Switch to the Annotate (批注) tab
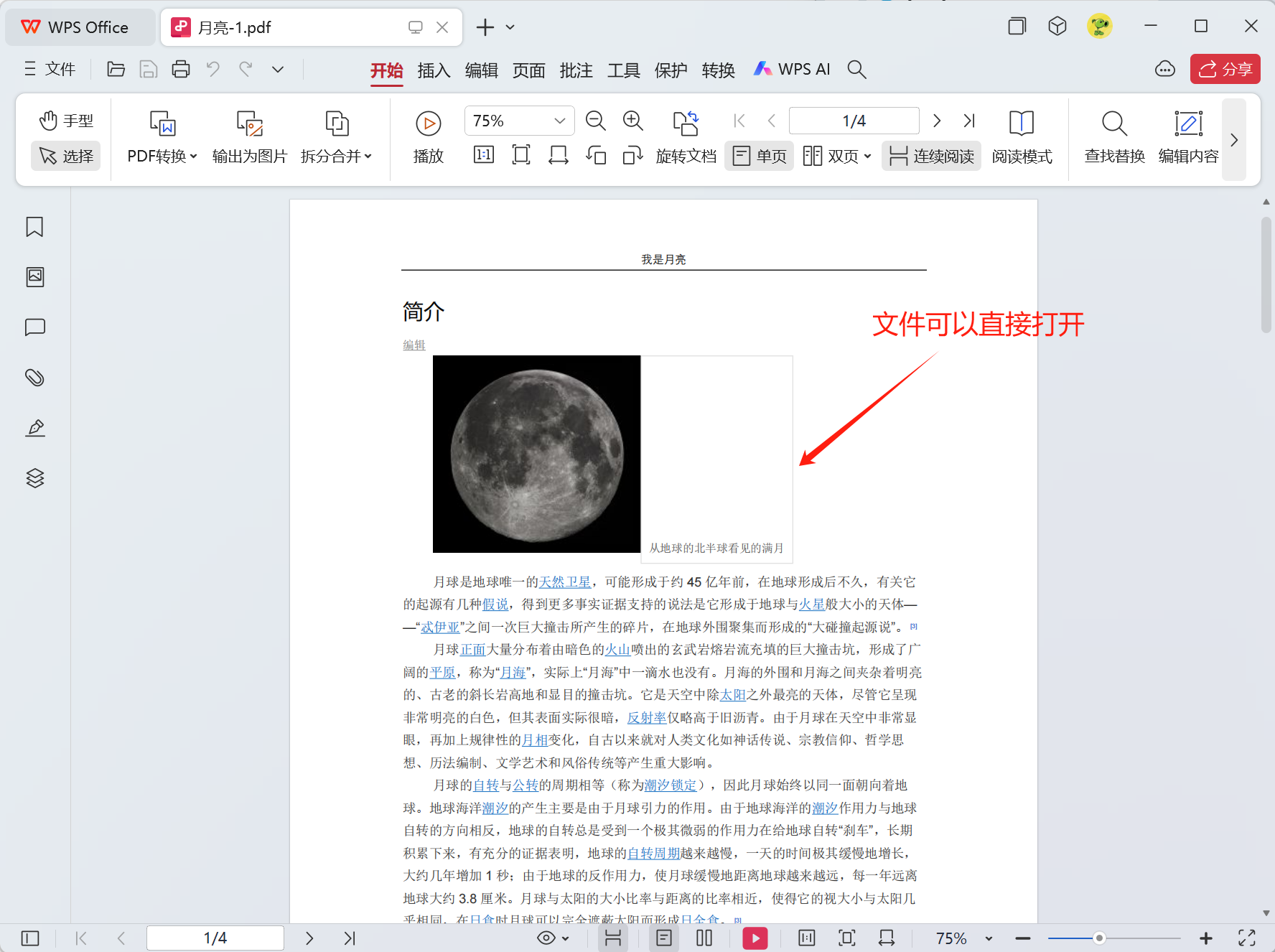1275x952 pixels. (x=576, y=70)
